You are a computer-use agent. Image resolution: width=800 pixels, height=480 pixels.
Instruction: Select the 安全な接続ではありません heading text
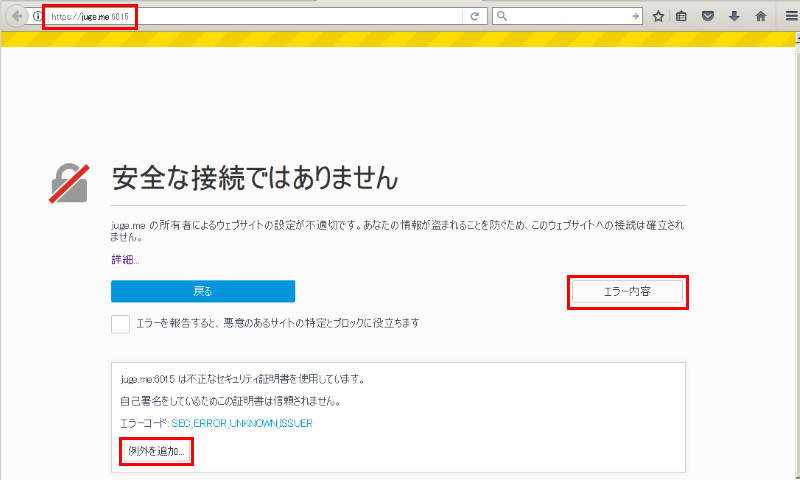(255, 178)
